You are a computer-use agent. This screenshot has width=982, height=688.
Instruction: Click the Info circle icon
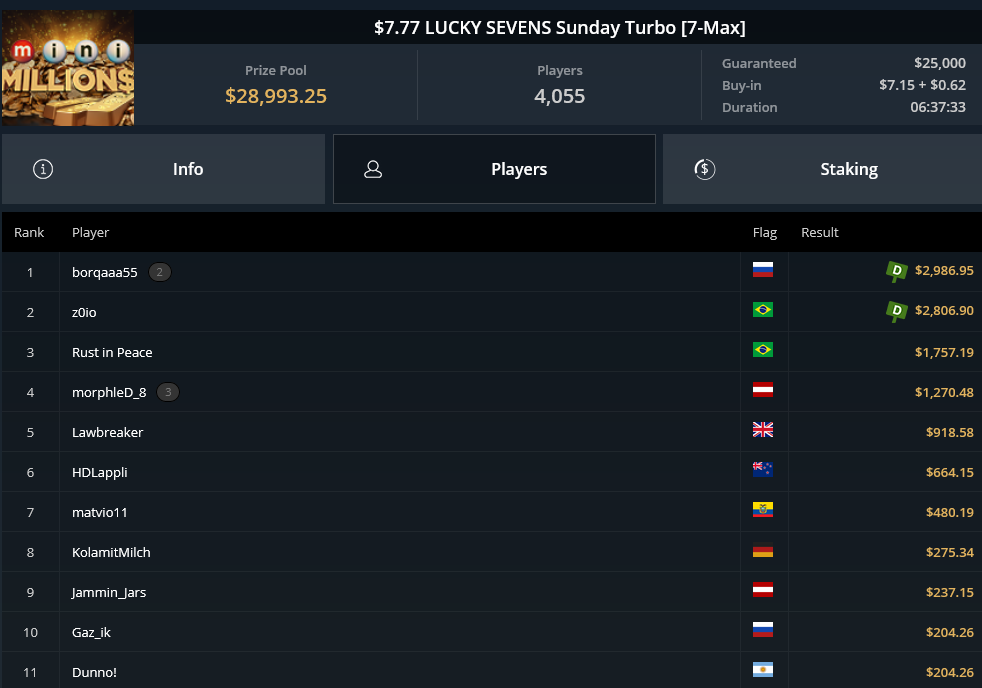(43, 169)
